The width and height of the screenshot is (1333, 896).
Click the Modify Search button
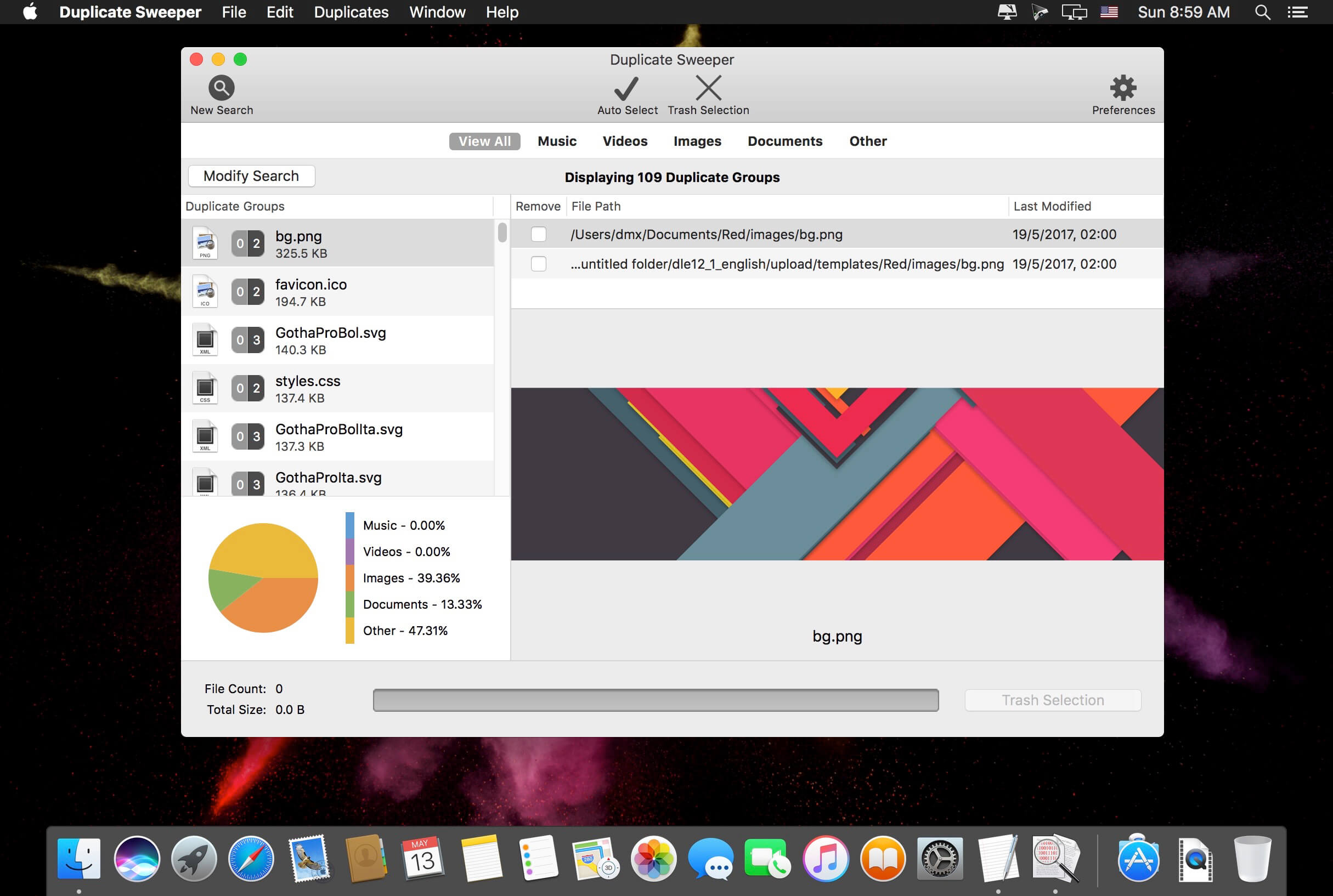(251, 176)
